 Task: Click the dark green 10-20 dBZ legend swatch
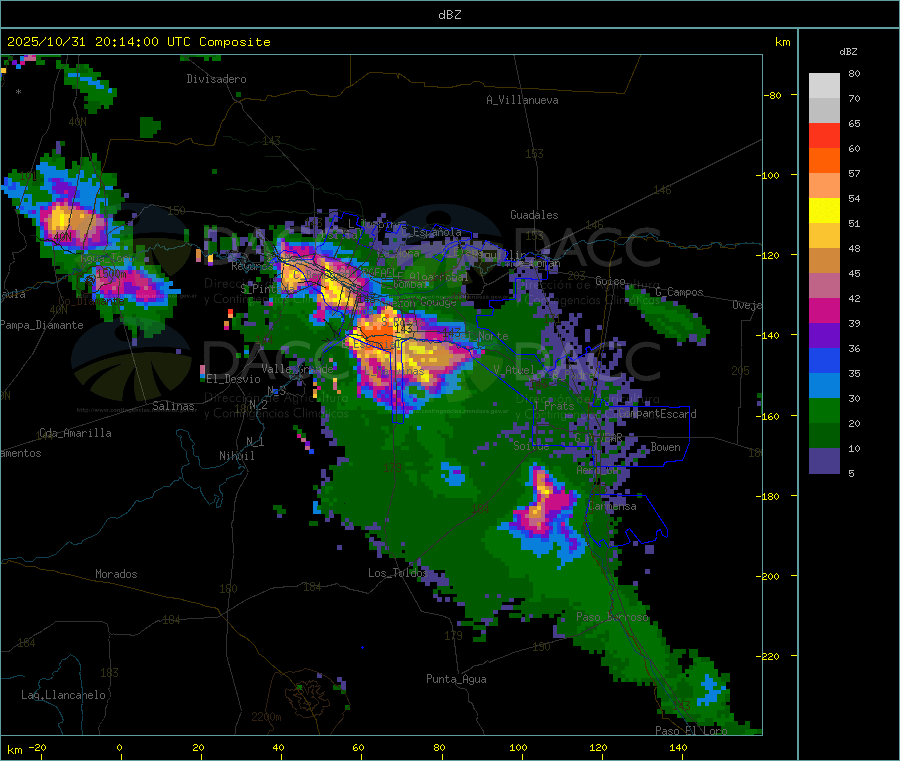824,436
